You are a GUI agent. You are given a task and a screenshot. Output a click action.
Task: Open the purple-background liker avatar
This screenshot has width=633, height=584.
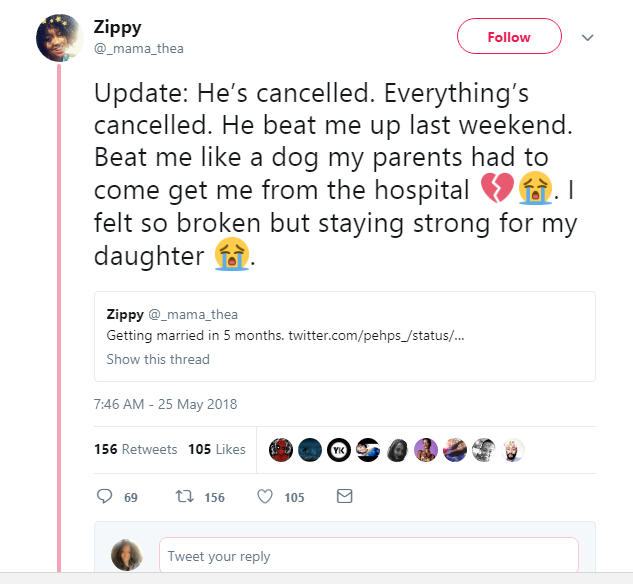coord(426,450)
